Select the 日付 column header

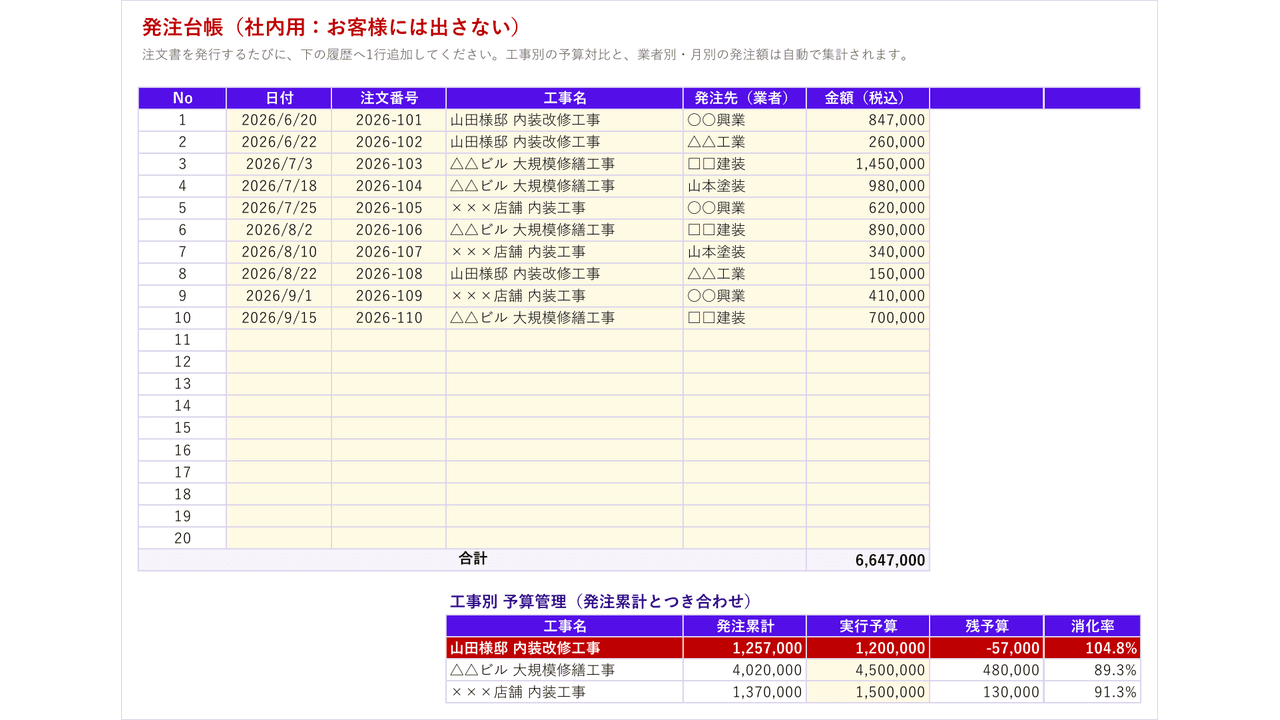(279, 98)
